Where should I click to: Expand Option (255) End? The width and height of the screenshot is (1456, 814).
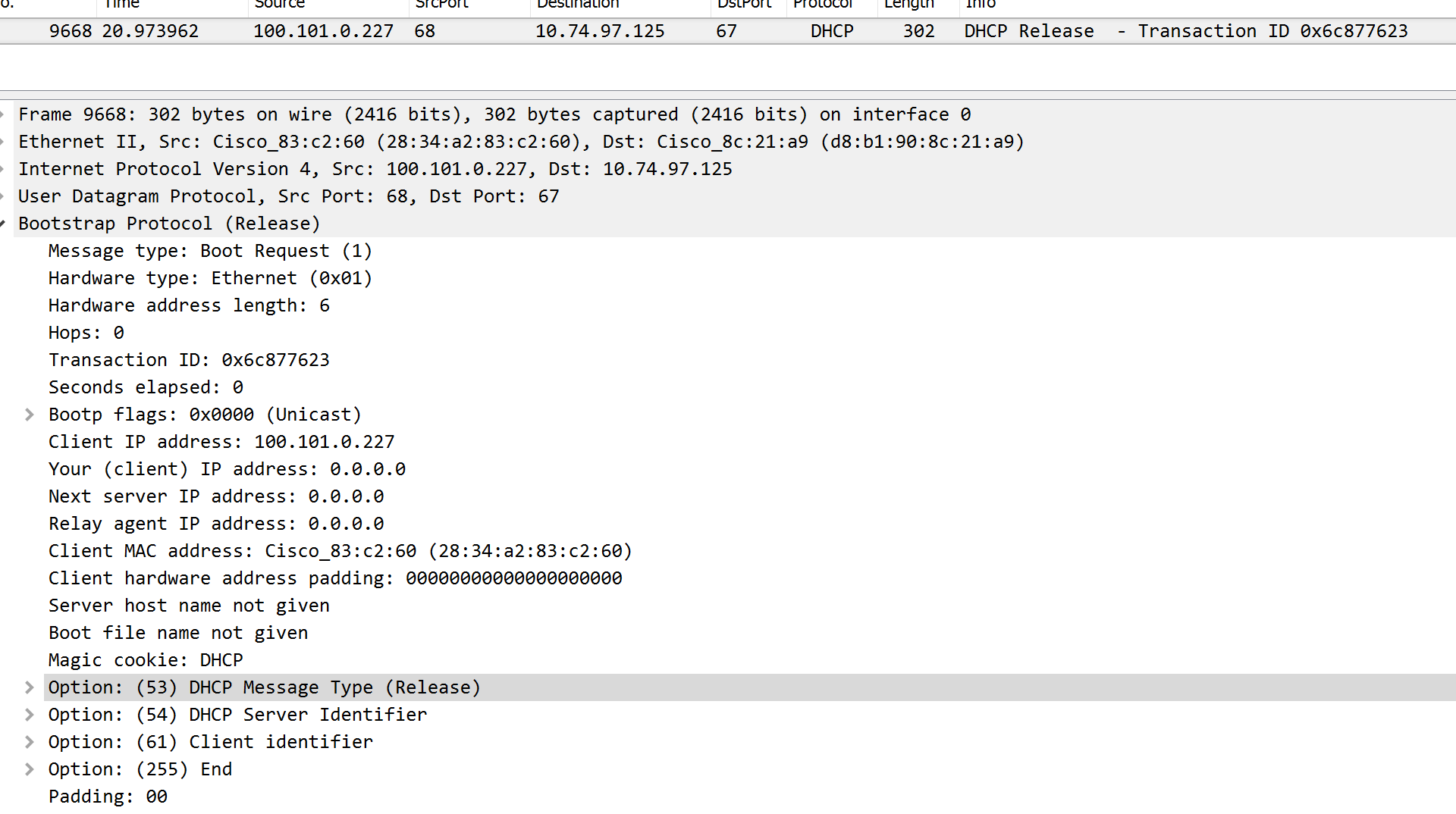coord(30,769)
